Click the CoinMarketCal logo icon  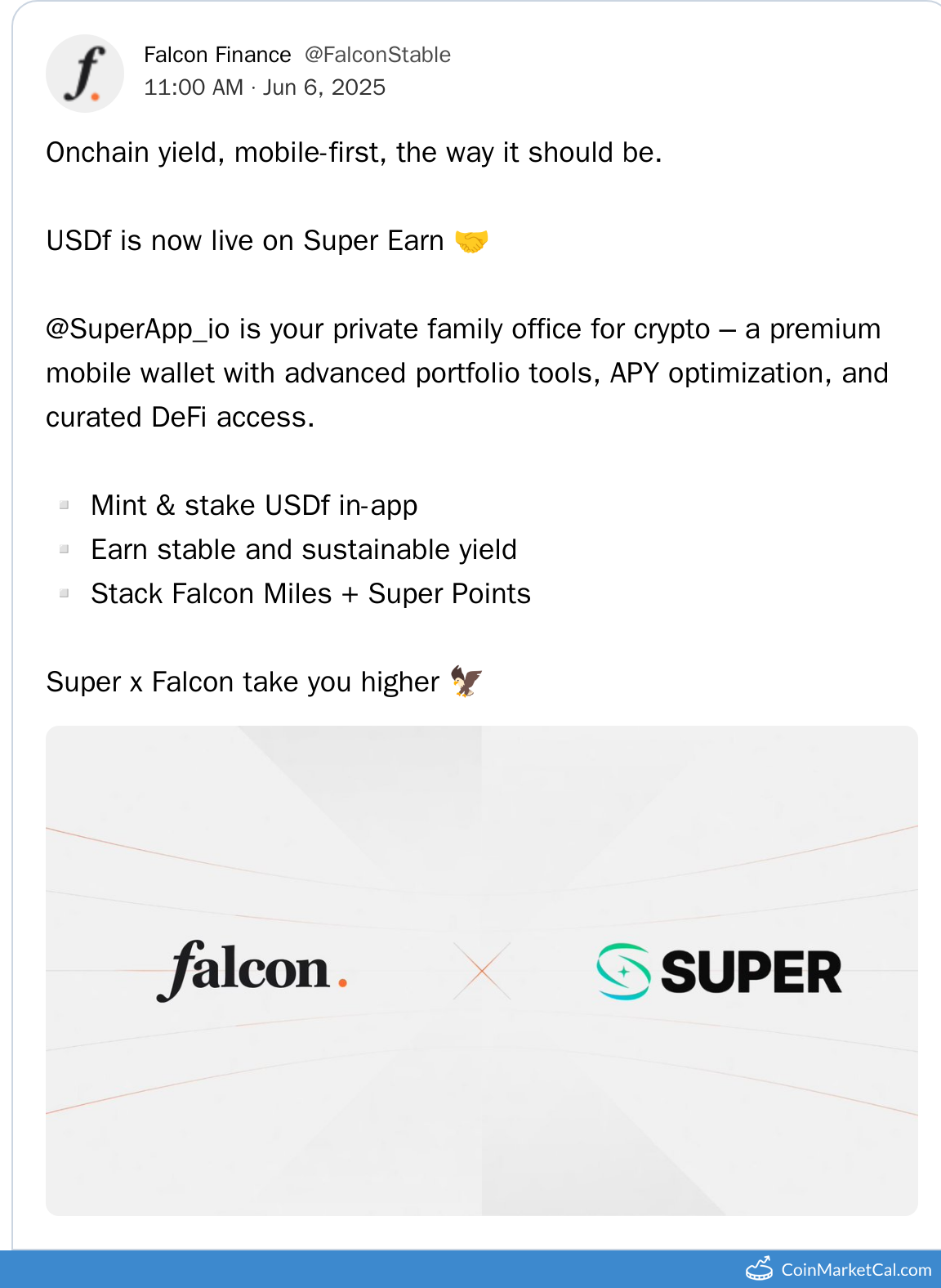pyautogui.click(x=760, y=1268)
